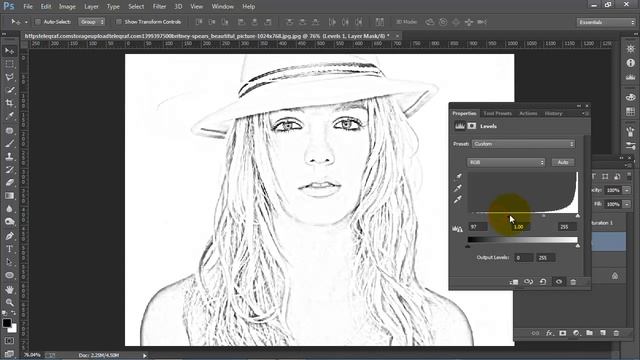This screenshot has height=360, width=640.
Task: Click the Output Levels 255 field
Action: click(x=546, y=258)
